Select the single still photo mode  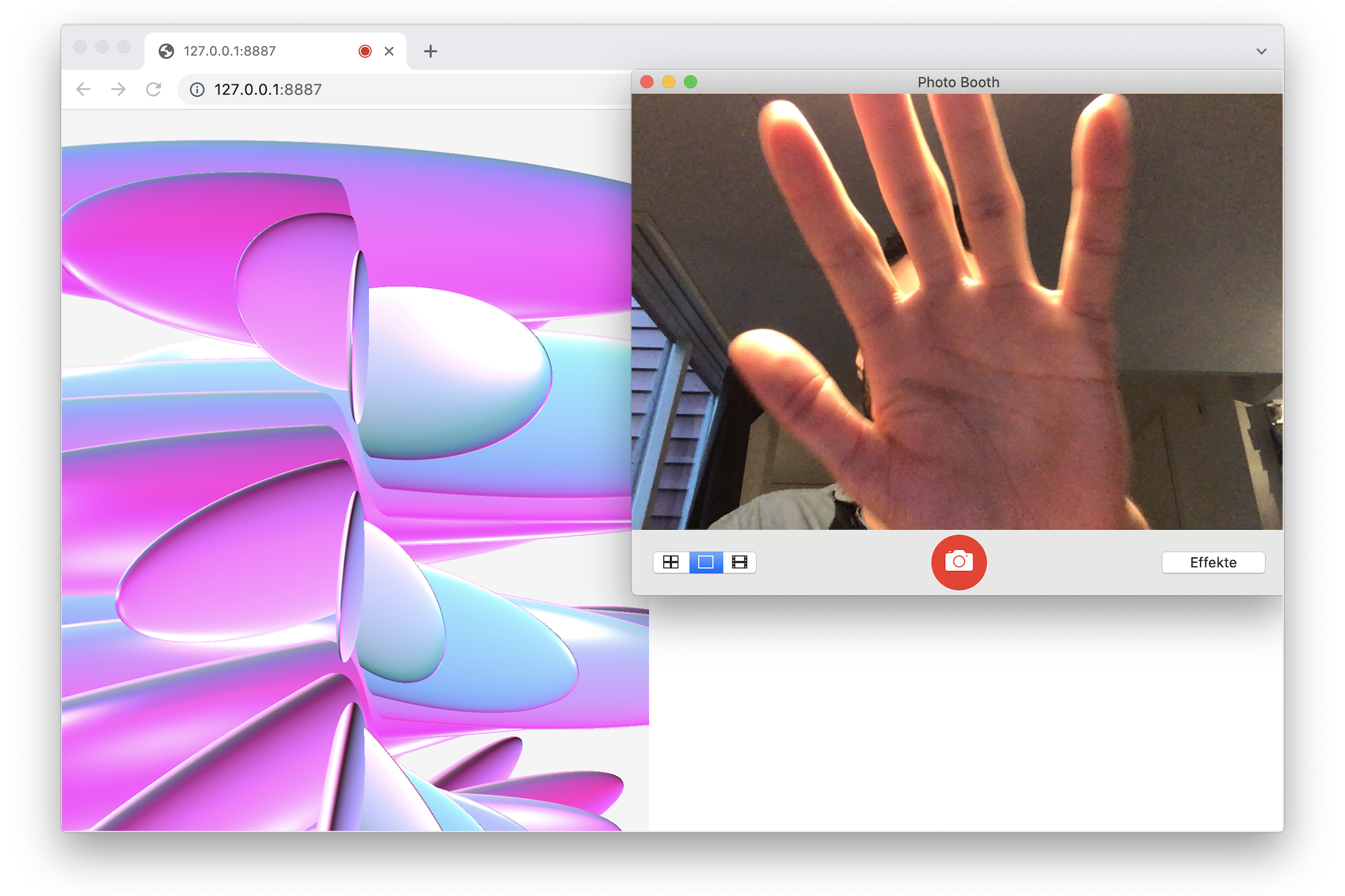click(x=705, y=562)
